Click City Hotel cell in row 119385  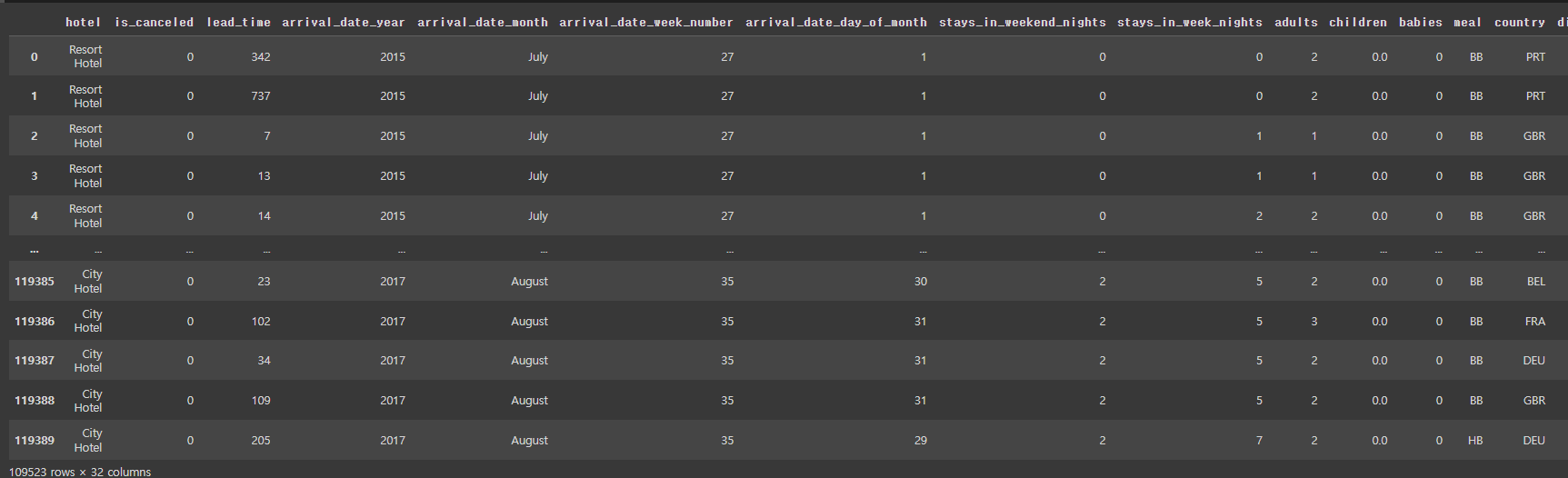88,281
